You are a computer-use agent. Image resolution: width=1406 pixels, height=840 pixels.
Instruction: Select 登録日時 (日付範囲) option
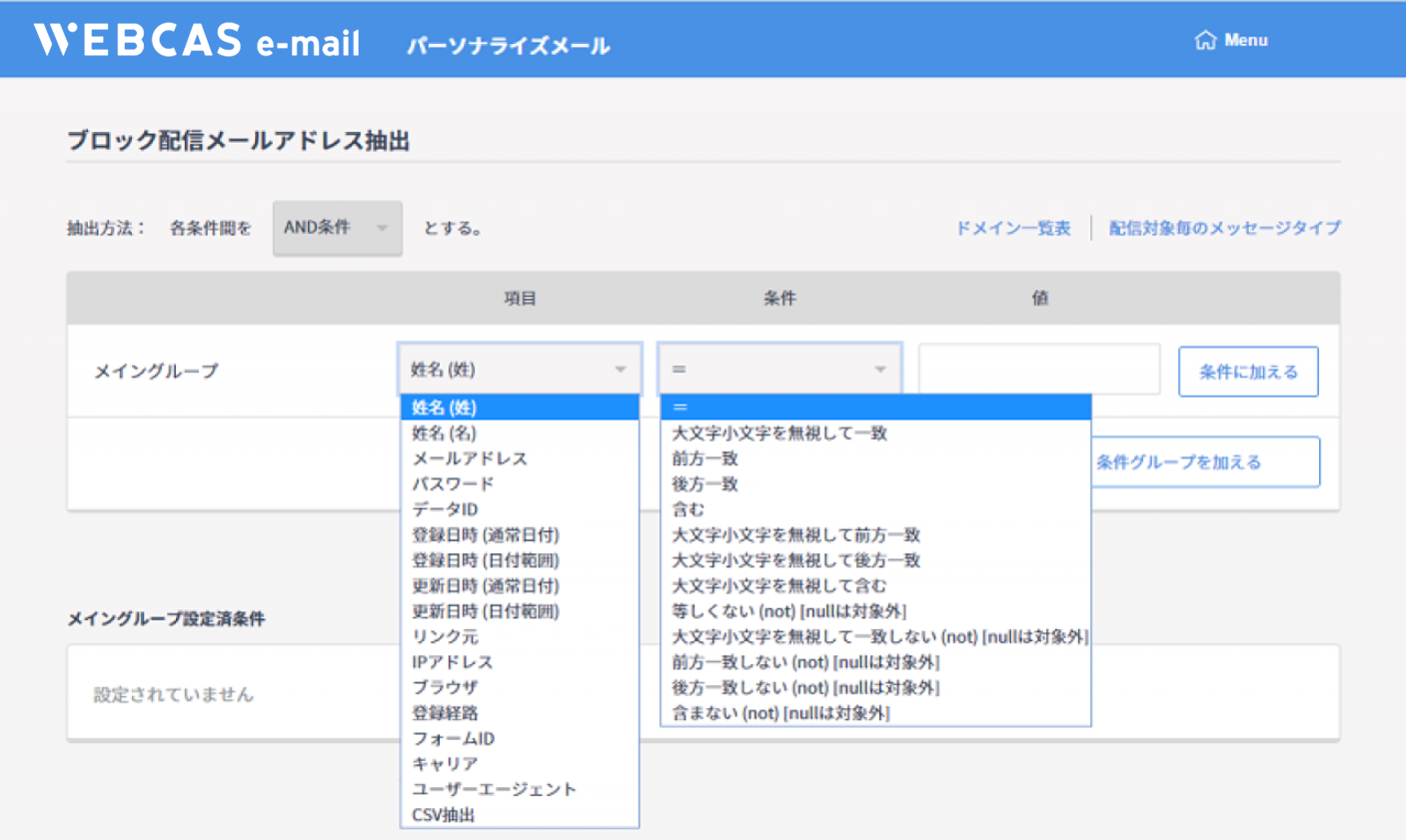[x=520, y=560]
